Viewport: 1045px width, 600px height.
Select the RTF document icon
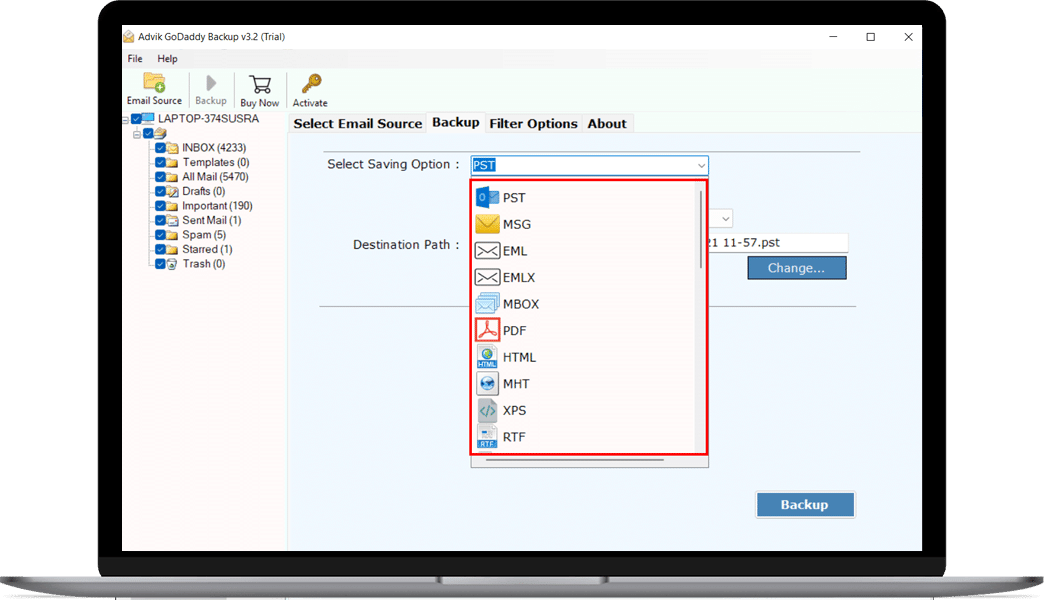pyautogui.click(x=487, y=437)
